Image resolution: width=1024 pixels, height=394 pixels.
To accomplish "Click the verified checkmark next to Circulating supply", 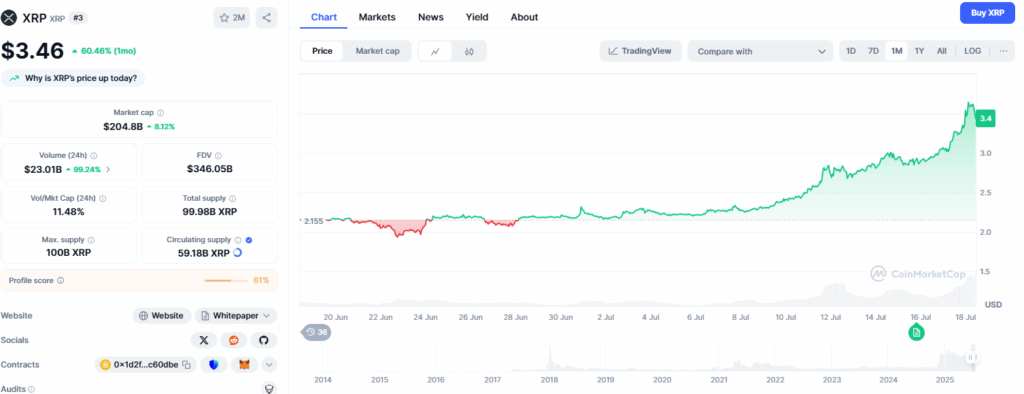I will [249, 240].
